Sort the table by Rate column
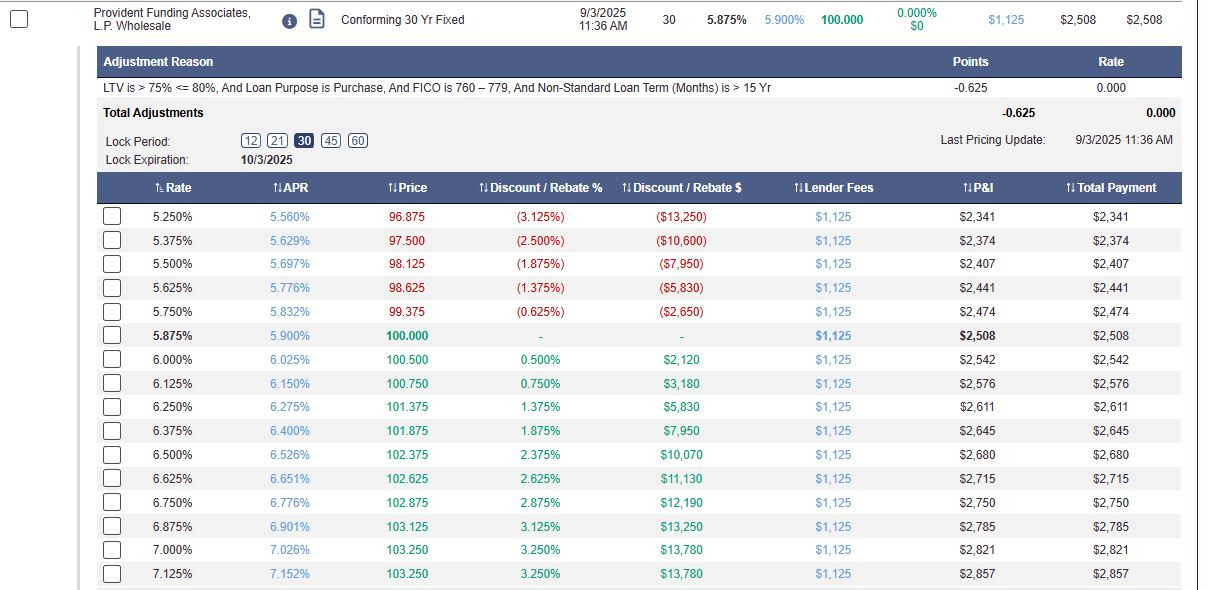 click(173, 188)
